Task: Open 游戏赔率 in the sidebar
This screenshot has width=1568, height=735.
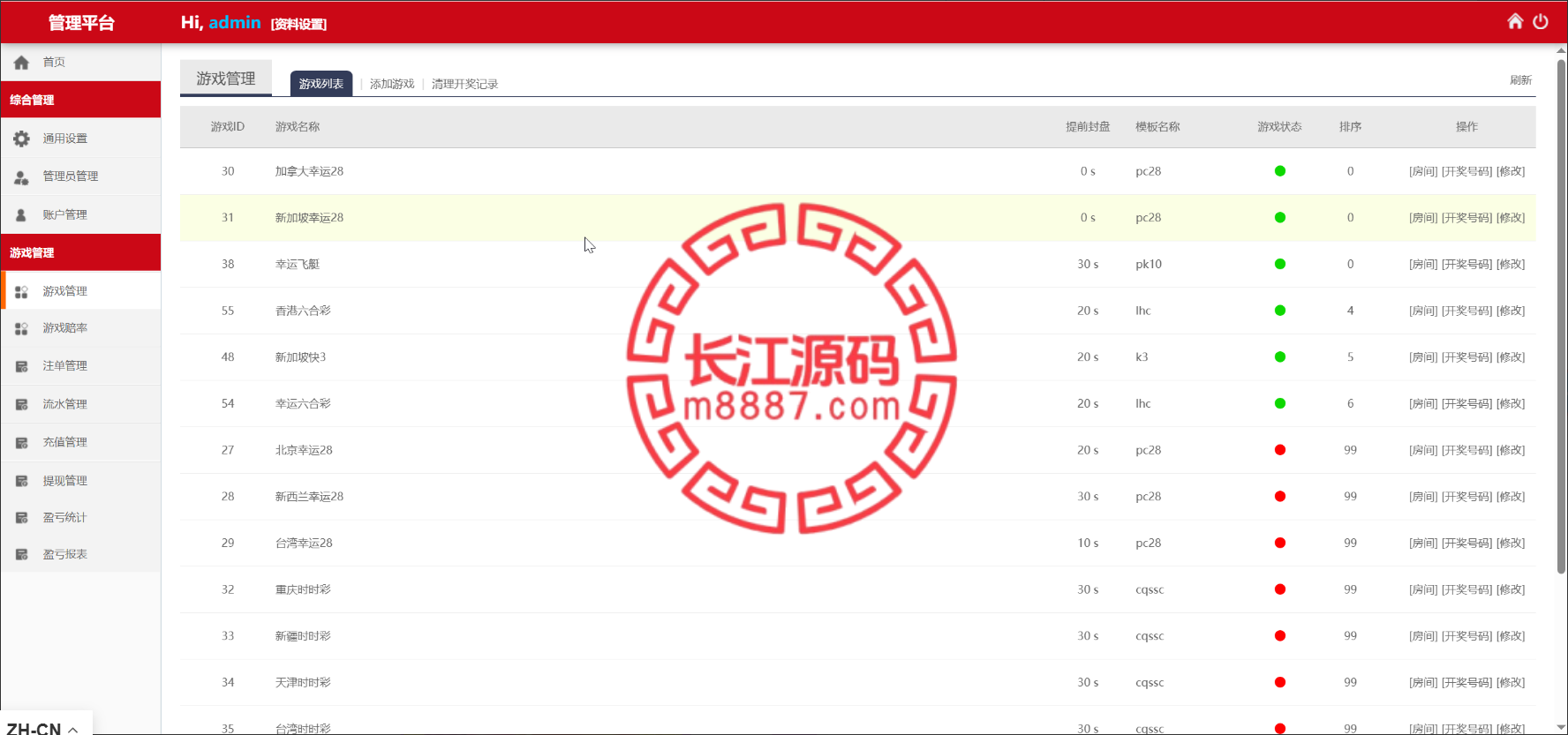Action: (80, 328)
